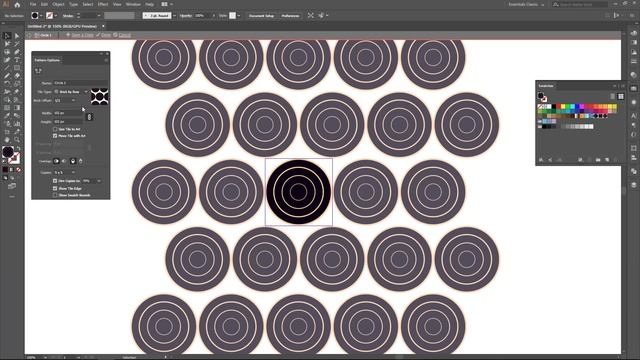Select the Paintbrush tool
The width and height of the screenshot is (640, 360).
[x=7, y=76]
